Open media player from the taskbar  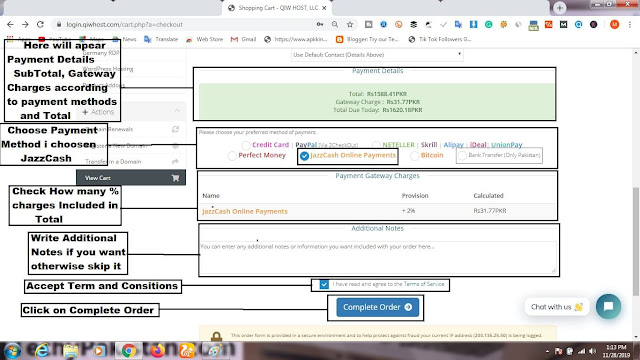click(99, 351)
